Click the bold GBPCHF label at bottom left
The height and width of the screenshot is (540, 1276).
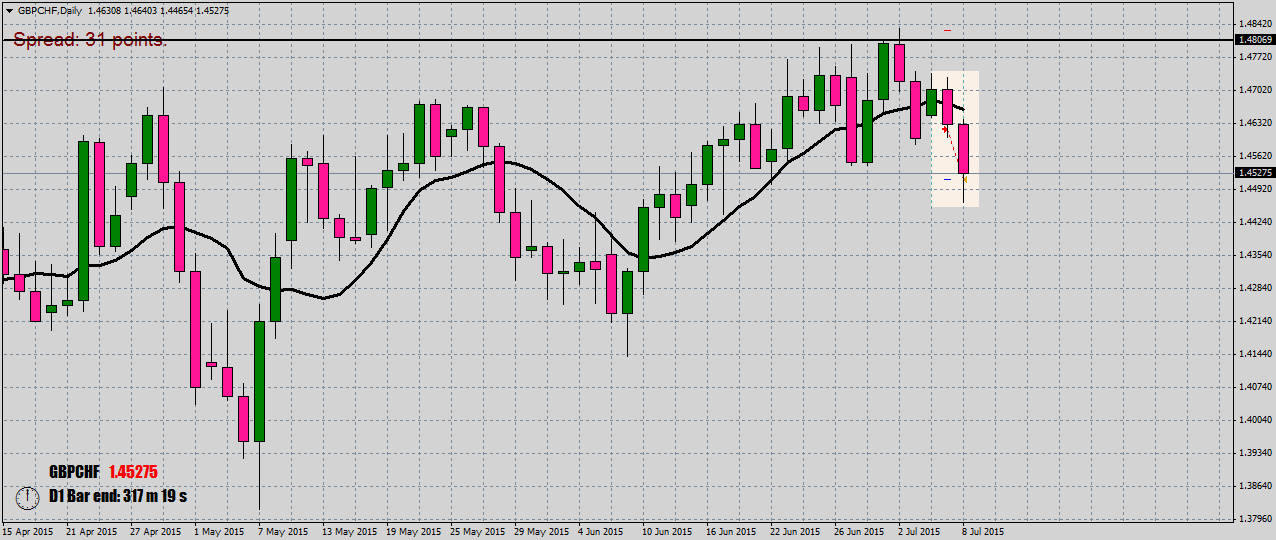click(x=75, y=472)
